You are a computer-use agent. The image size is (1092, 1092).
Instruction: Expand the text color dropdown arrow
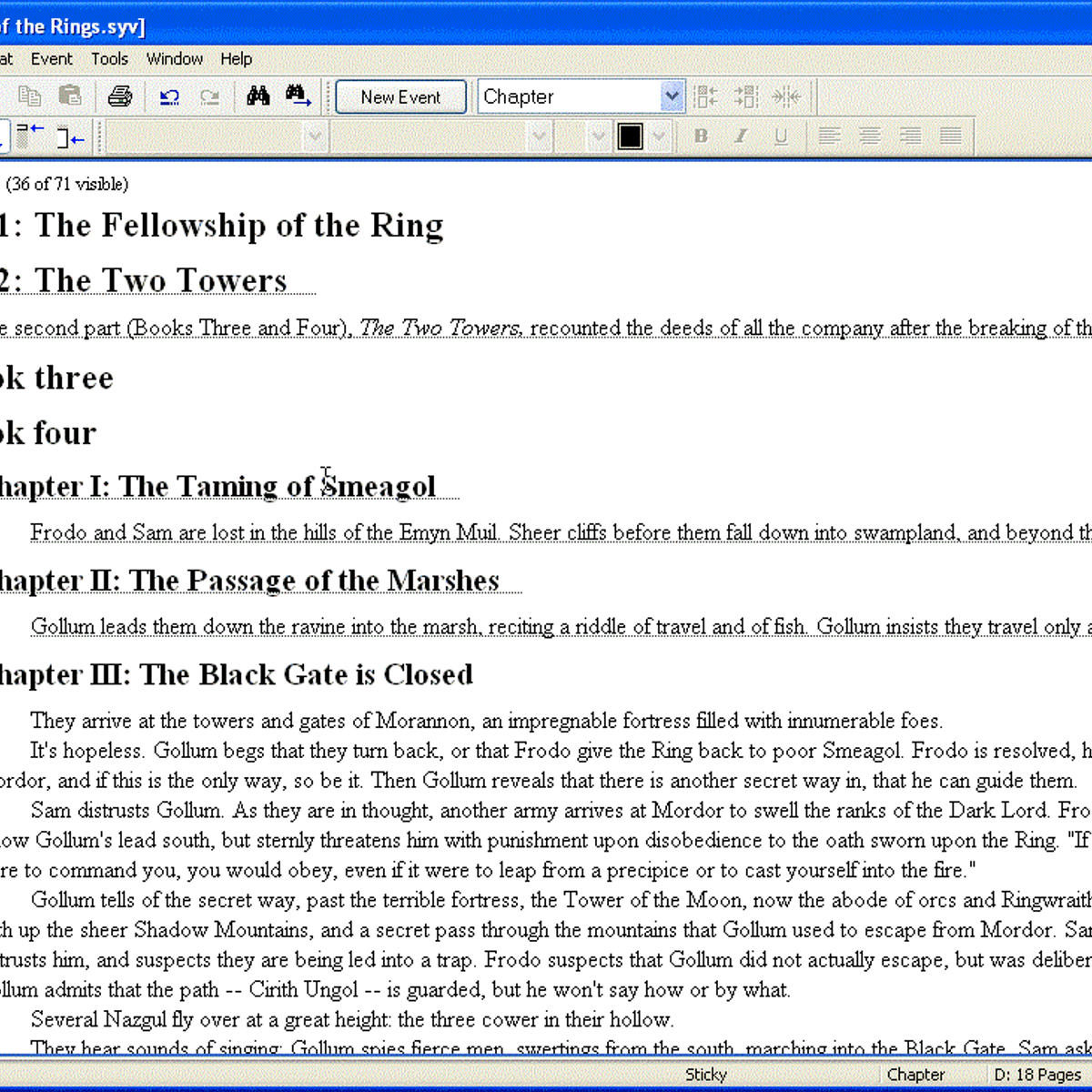point(660,137)
